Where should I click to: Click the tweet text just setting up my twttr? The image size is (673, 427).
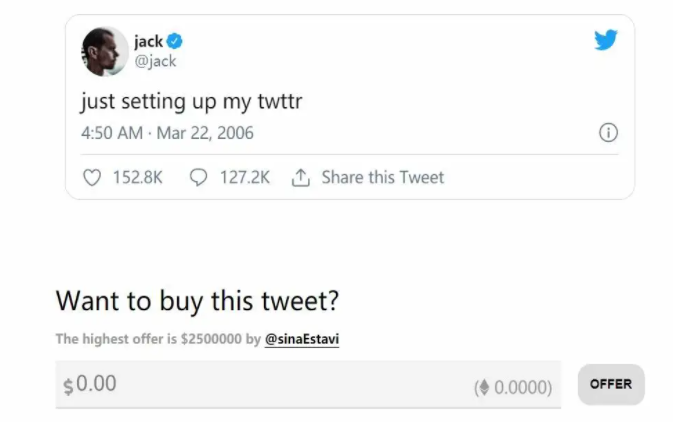191,102
